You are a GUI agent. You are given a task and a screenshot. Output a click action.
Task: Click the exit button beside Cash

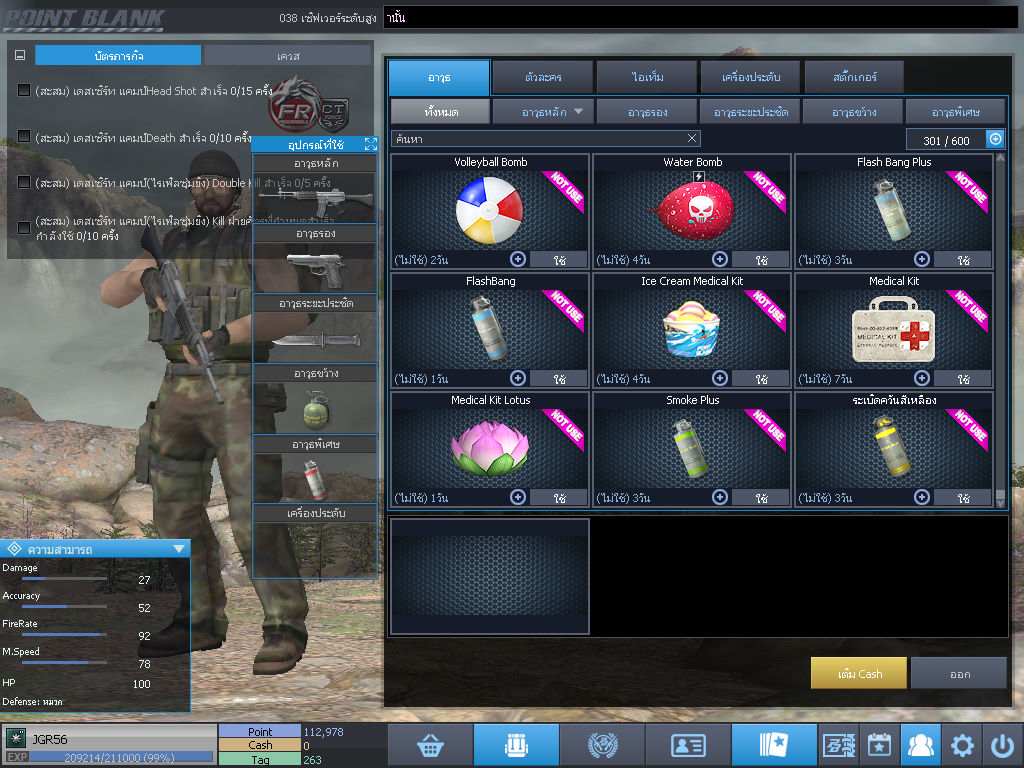point(959,673)
